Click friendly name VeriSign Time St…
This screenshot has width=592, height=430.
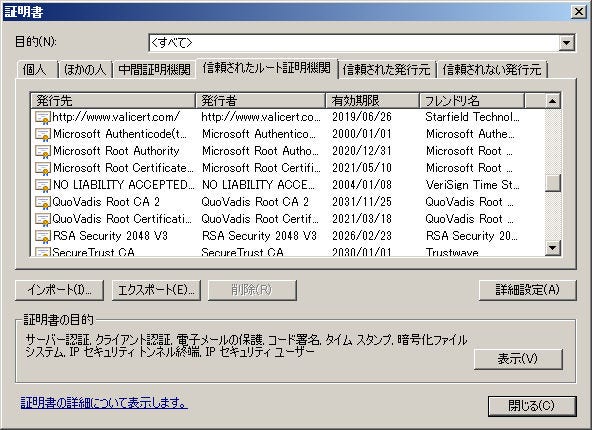click(473, 185)
